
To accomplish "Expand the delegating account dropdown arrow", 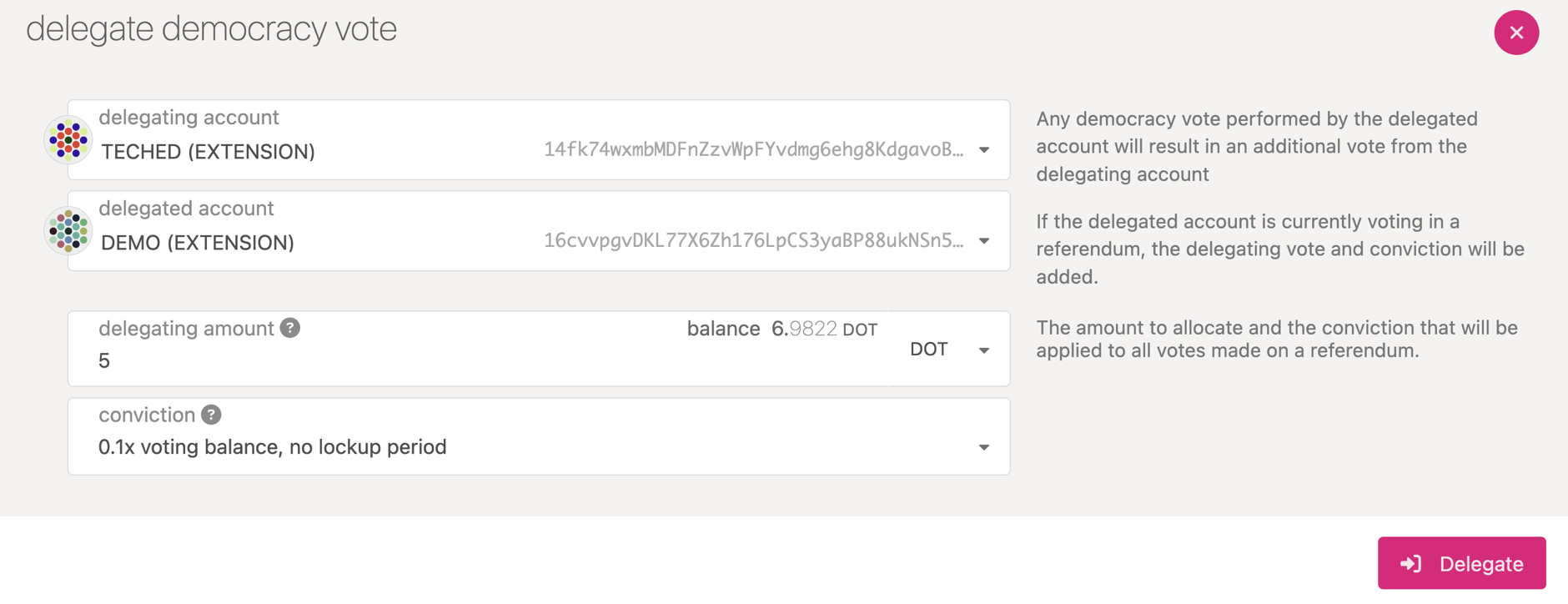I will click(x=984, y=150).
